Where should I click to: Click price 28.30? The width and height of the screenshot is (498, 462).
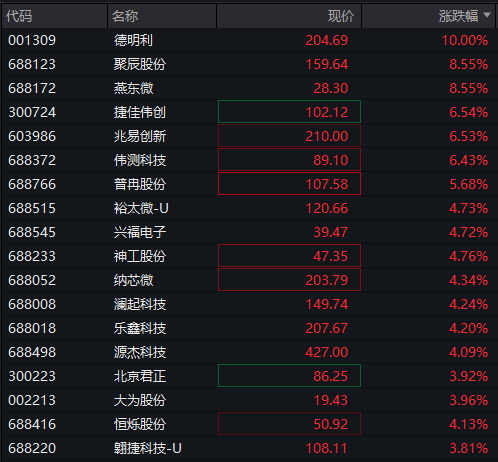331,88
